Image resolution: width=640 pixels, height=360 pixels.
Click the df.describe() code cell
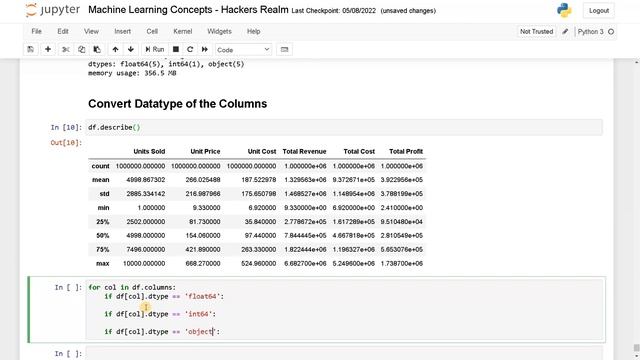344,127
